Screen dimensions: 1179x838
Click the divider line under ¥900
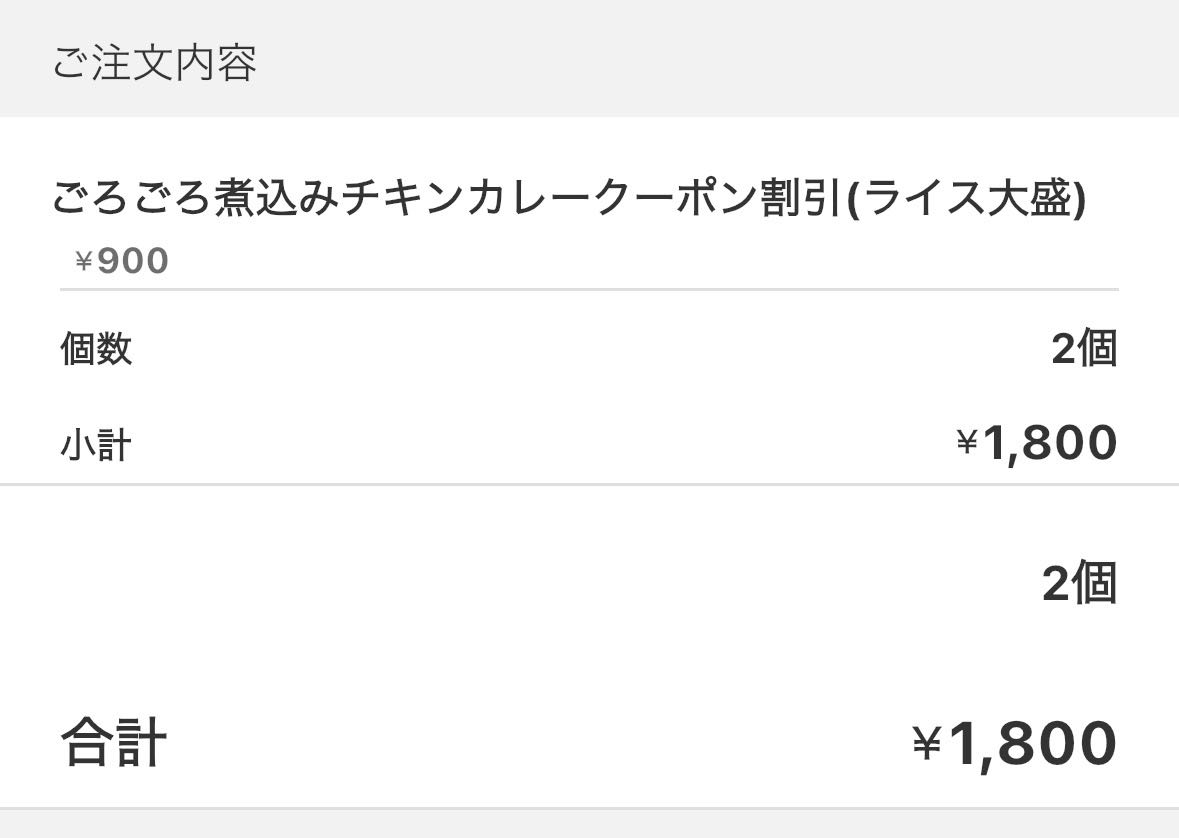pyautogui.click(x=589, y=290)
